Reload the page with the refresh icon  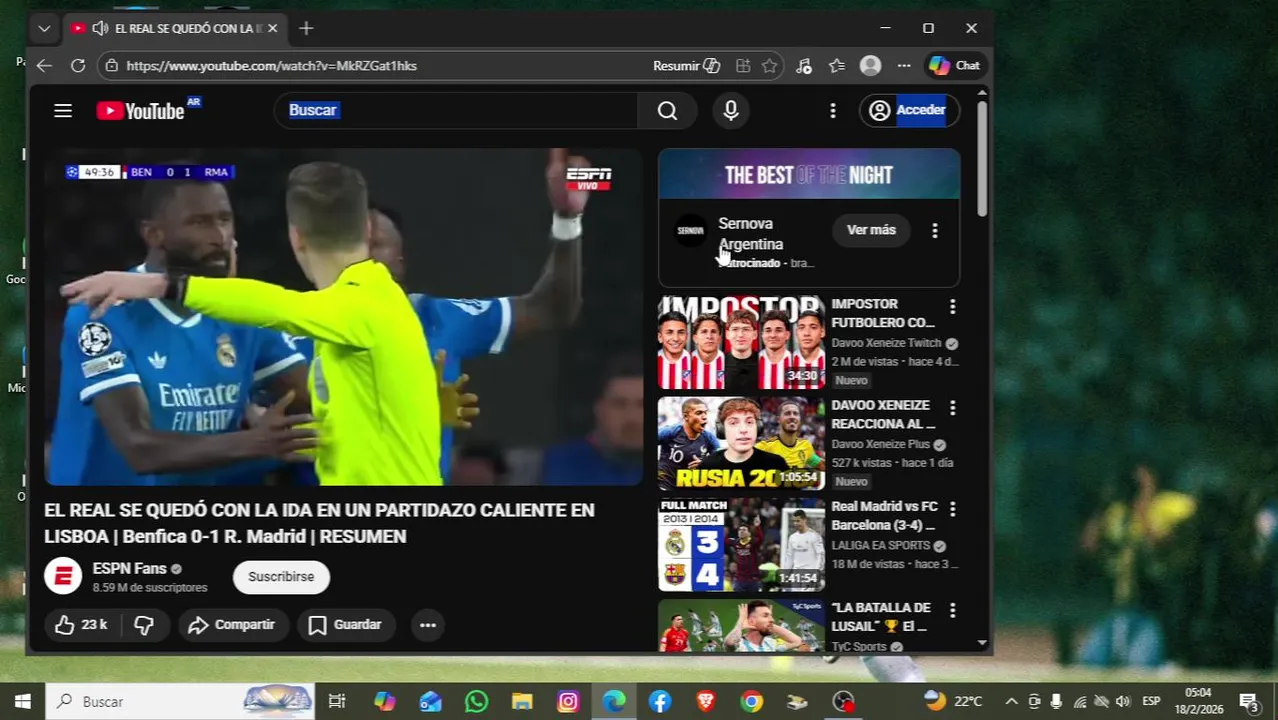coord(78,66)
